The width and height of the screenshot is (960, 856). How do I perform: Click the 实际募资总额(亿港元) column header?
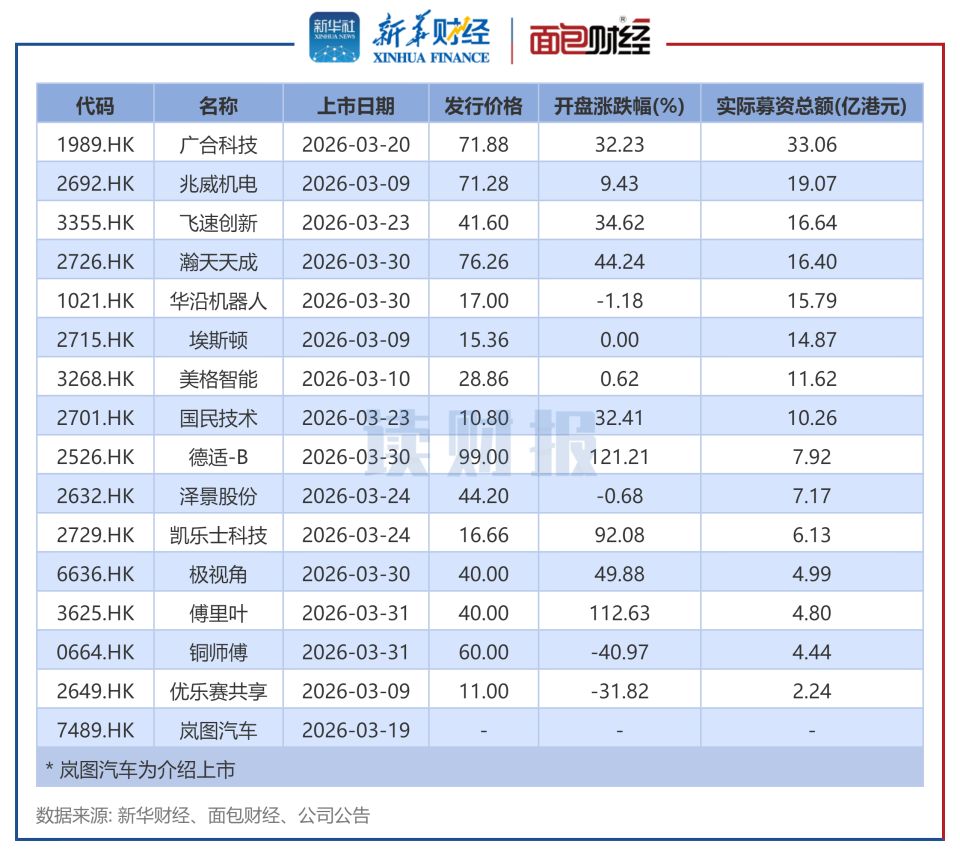[812, 106]
